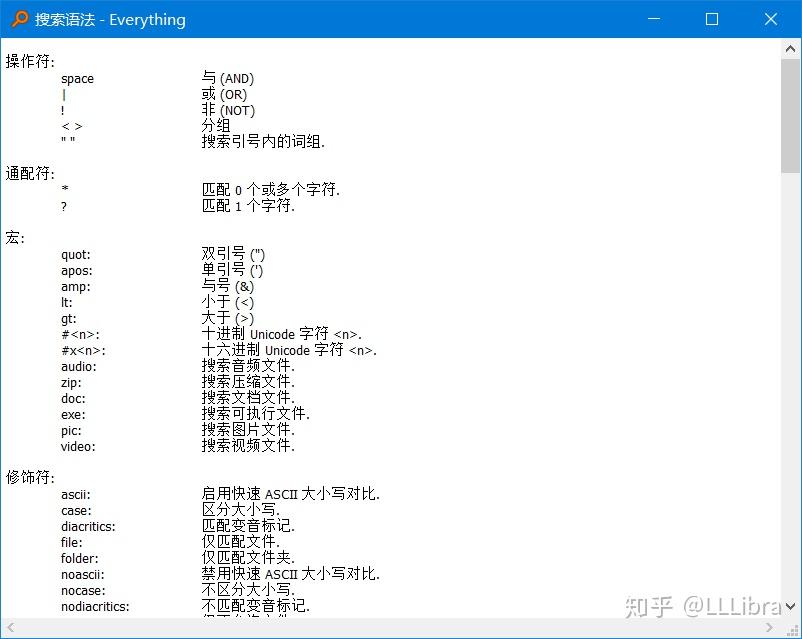Click 十六进制 Unicode 字符 description
The image size is (802, 639).
coord(289,349)
